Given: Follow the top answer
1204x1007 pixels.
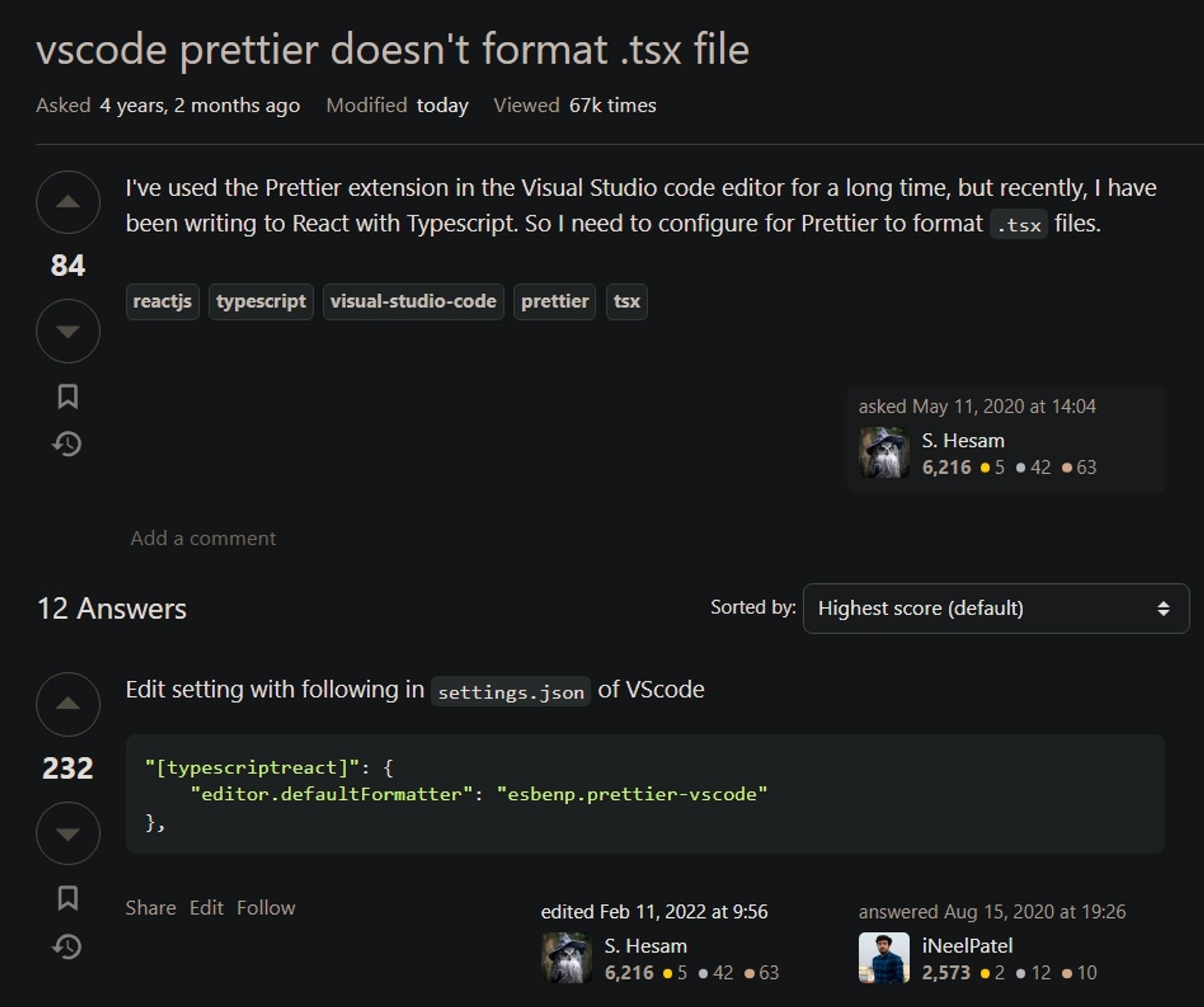Looking at the screenshot, I should coord(265,908).
